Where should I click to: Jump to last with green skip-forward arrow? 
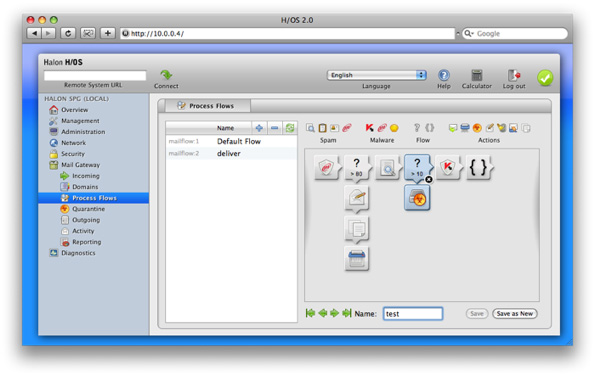tap(346, 313)
